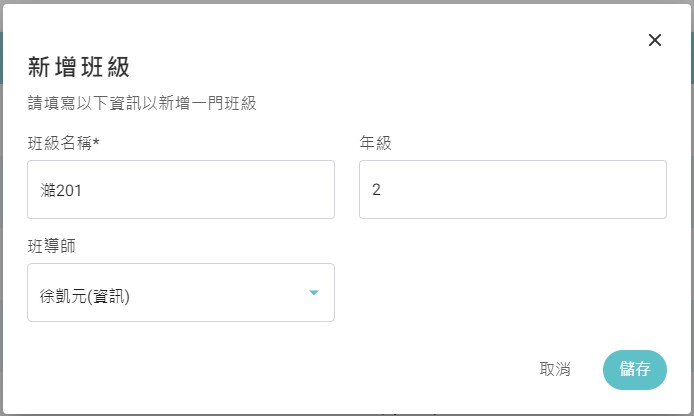694x416 pixels.
Task: Expand the 班導師 dropdown arrow
Action: (x=314, y=293)
